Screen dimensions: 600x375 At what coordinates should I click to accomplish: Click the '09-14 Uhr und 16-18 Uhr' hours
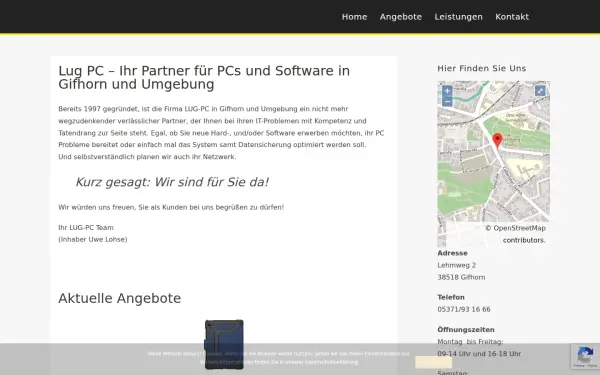pos(479,354)
